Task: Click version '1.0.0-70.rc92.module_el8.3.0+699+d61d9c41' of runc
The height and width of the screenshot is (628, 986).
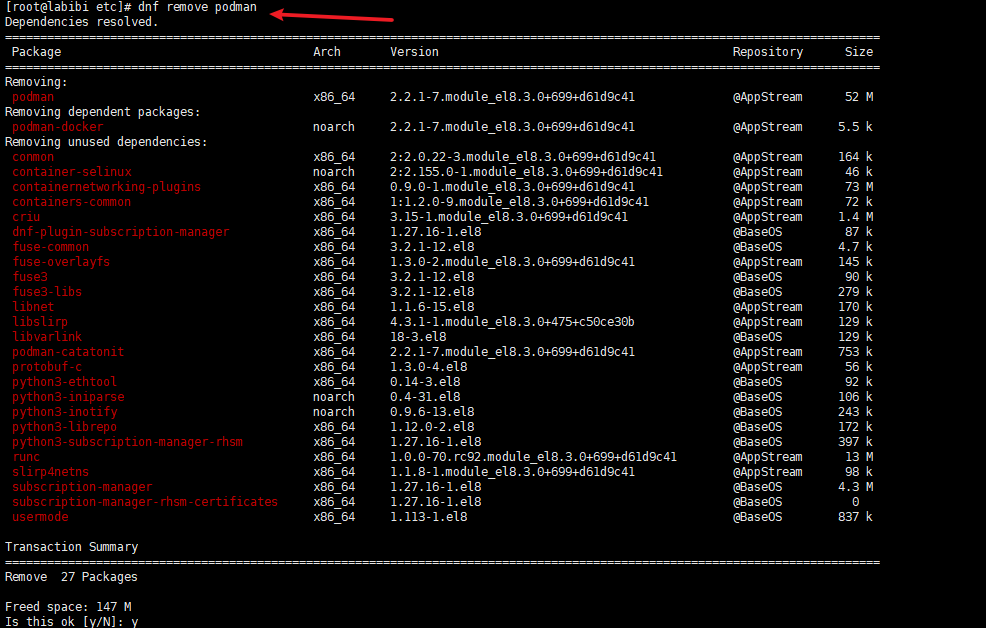Action: pos(533,457)
